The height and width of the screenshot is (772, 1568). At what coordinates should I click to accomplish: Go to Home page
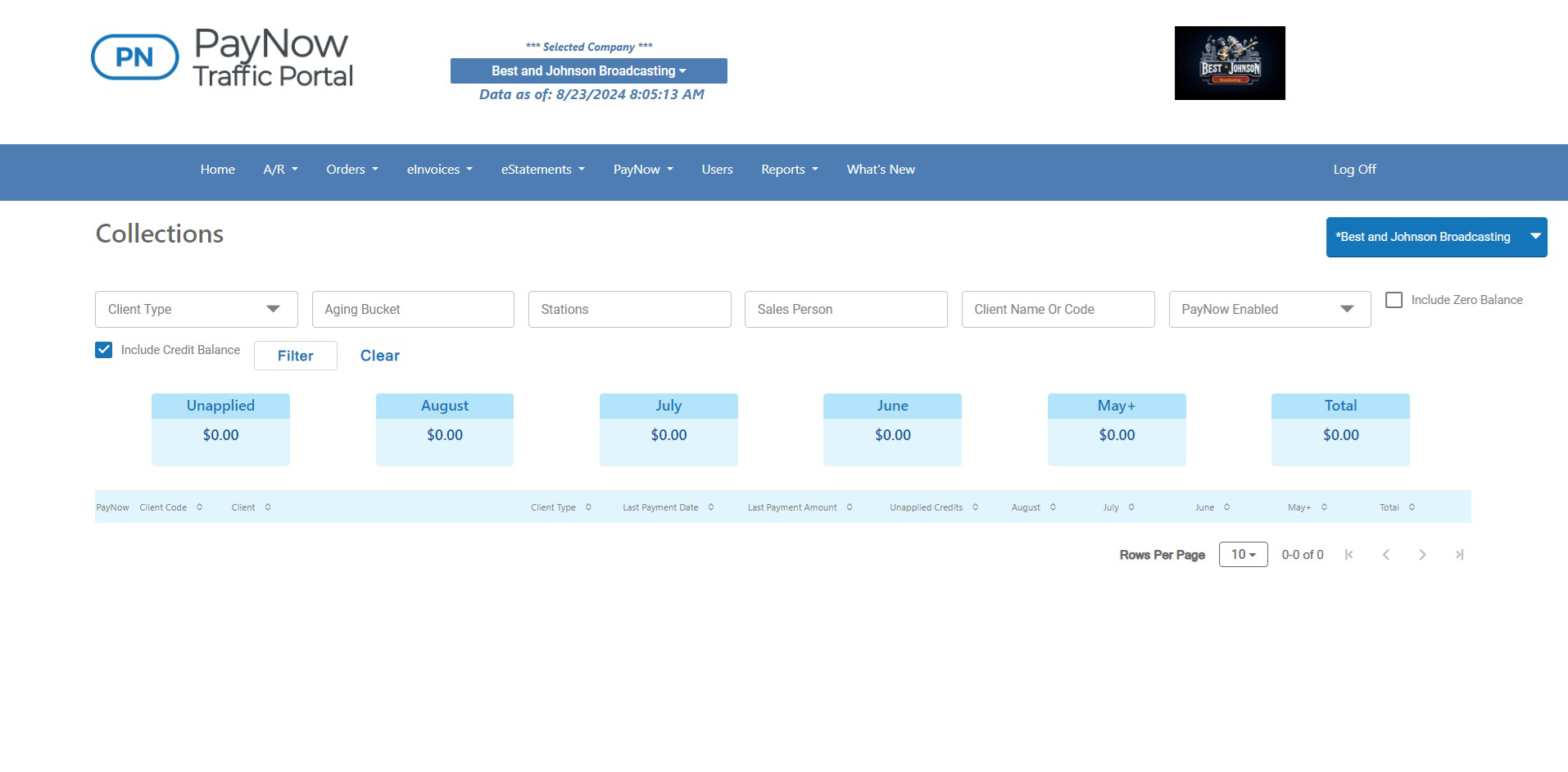coord(218,170)
